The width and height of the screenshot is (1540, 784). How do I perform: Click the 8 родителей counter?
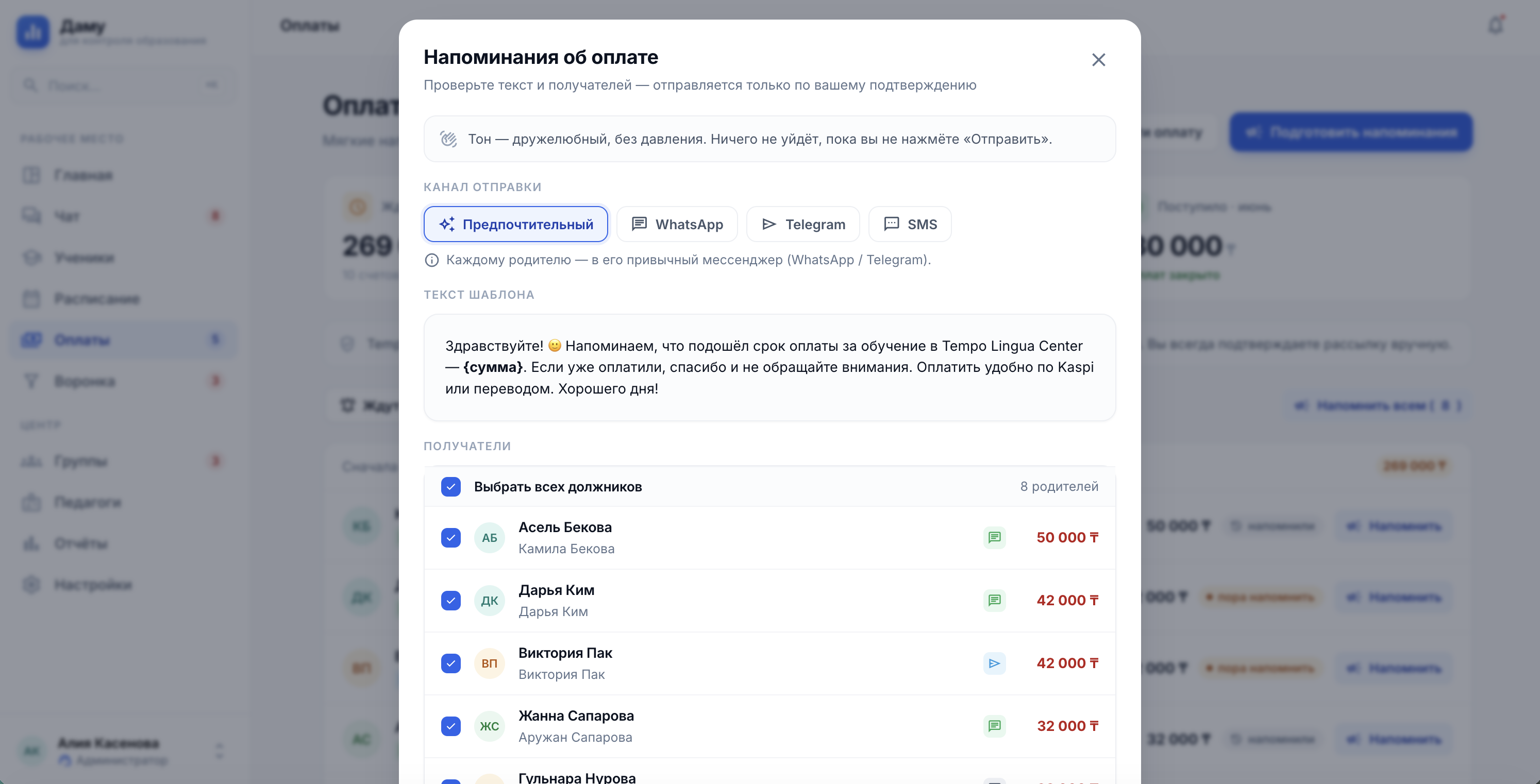(1059, 486)
